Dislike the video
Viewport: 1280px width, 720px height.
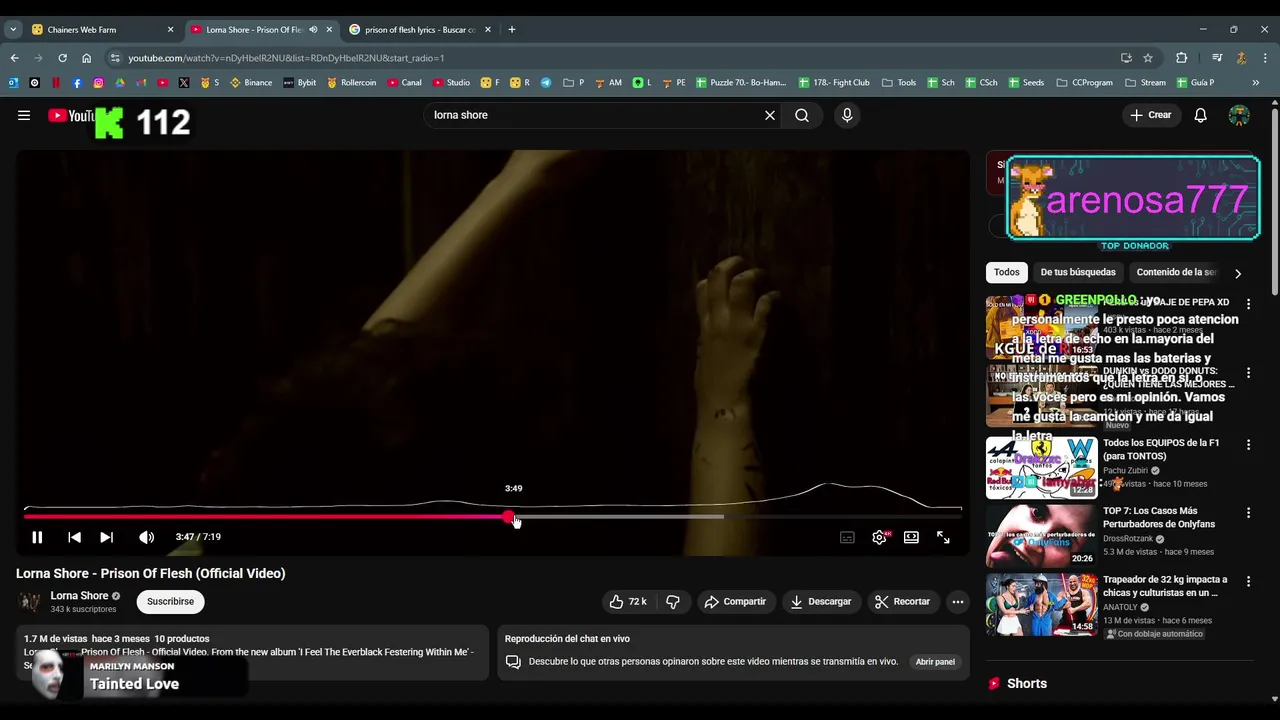[673, 602]
